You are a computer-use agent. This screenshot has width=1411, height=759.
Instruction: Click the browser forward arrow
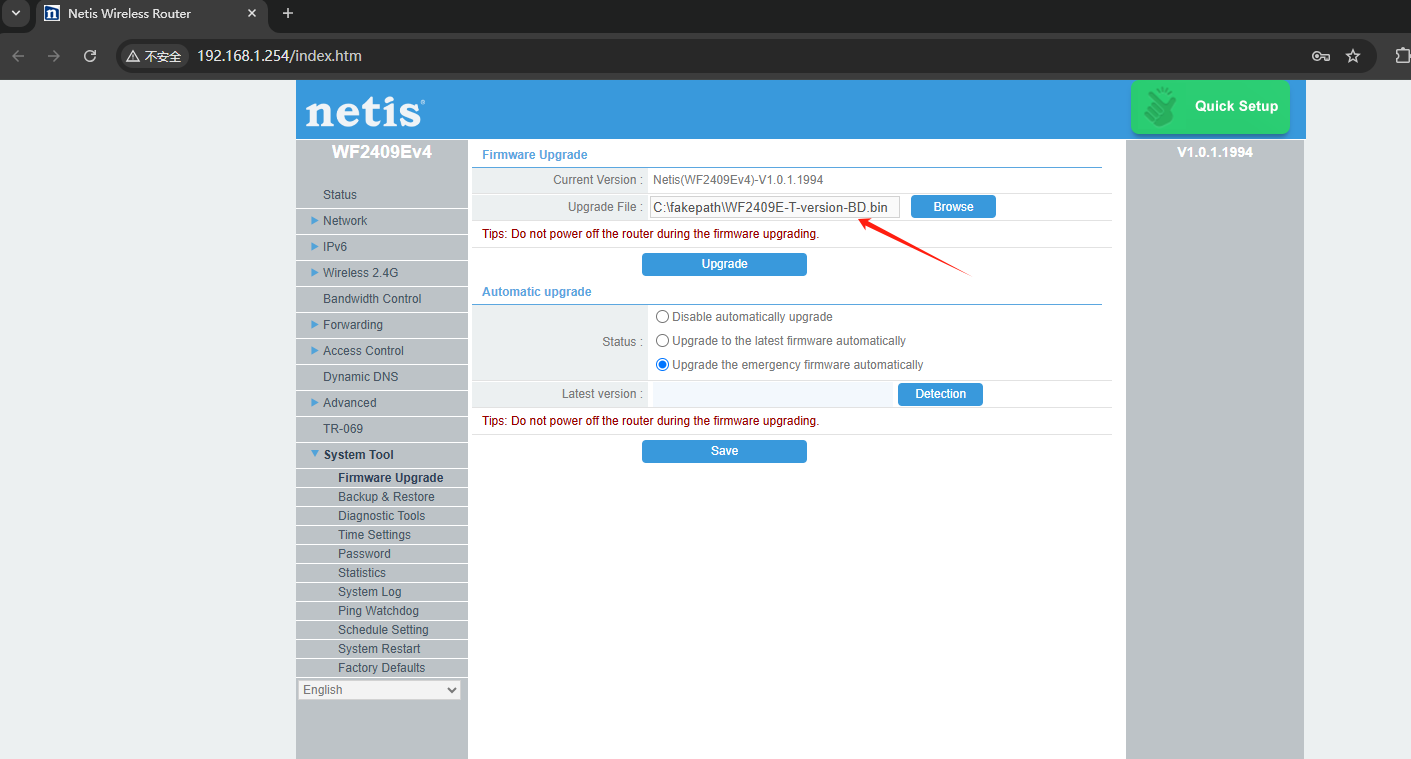(54, 56)
